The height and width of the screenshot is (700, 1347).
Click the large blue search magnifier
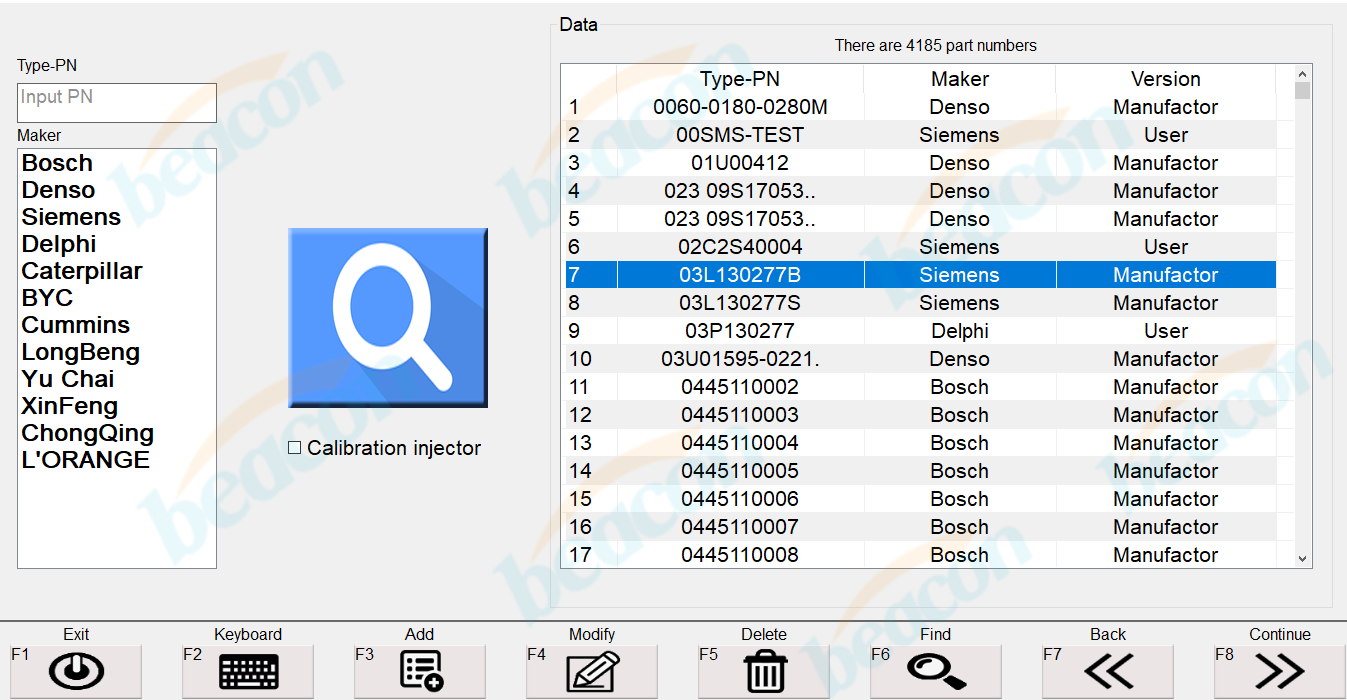tap(388, 318)
